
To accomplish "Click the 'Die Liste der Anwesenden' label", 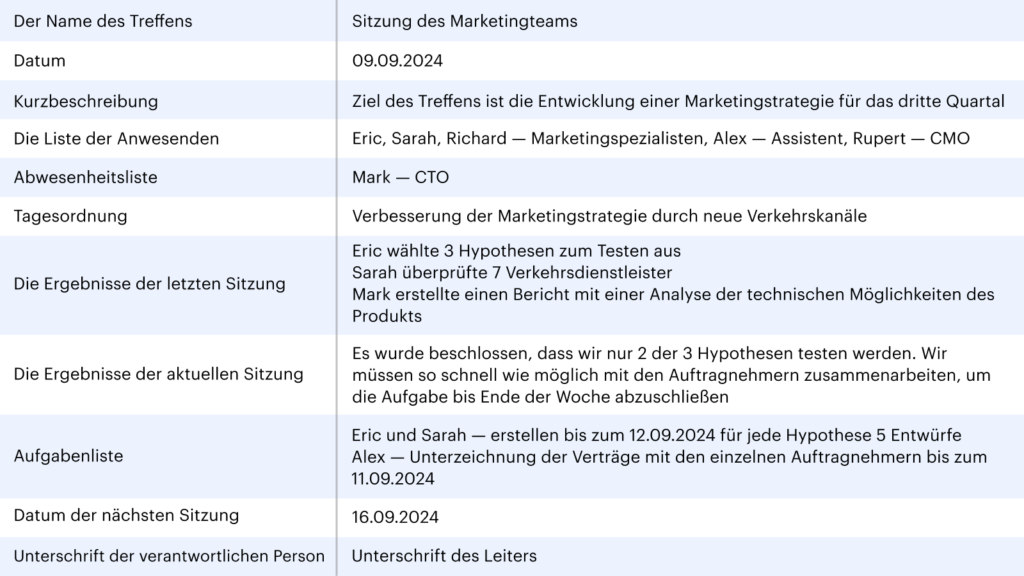I will (116, 138).
